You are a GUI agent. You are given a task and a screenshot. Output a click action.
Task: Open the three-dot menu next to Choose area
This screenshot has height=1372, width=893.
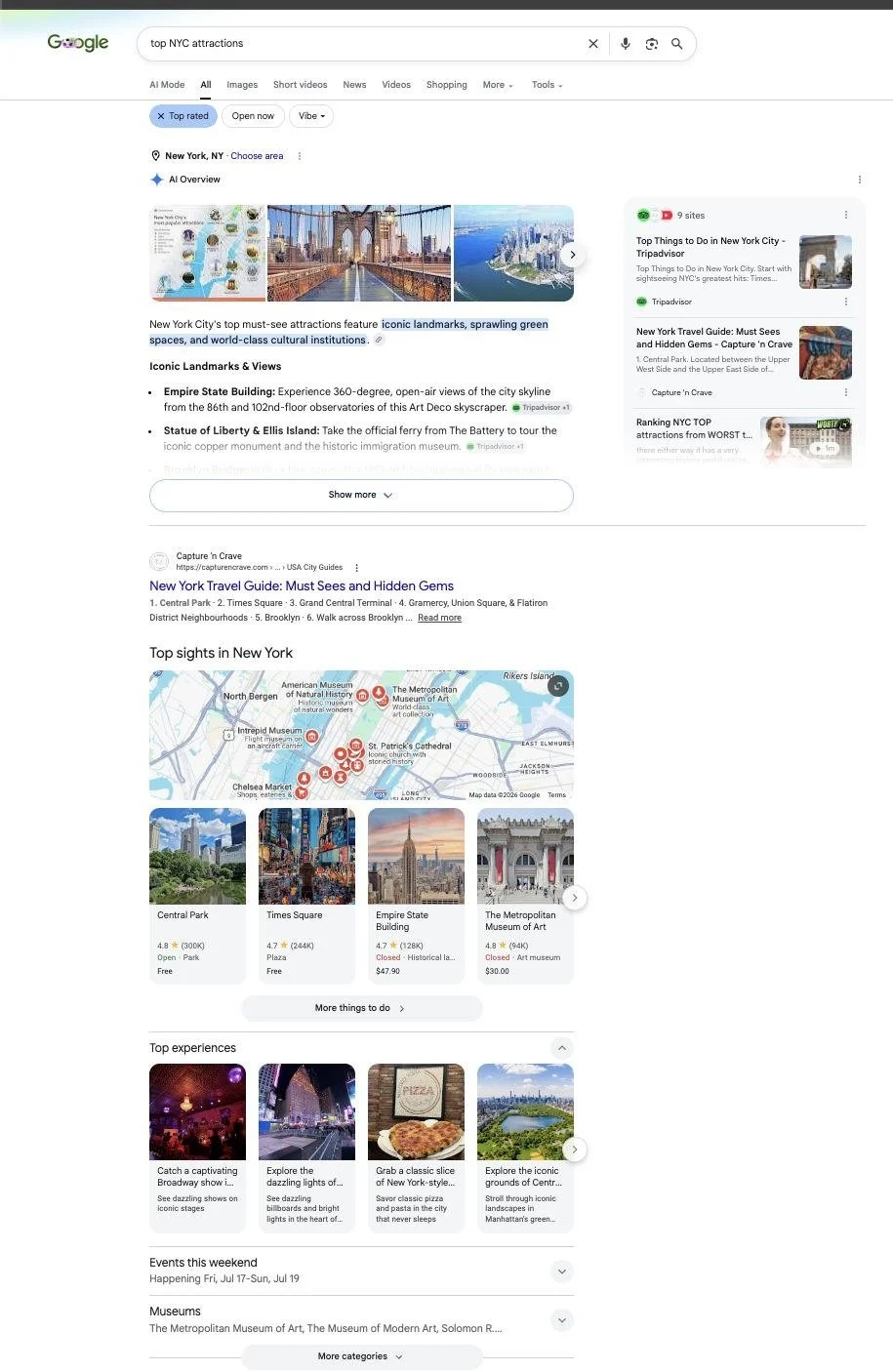click(300, 156)
